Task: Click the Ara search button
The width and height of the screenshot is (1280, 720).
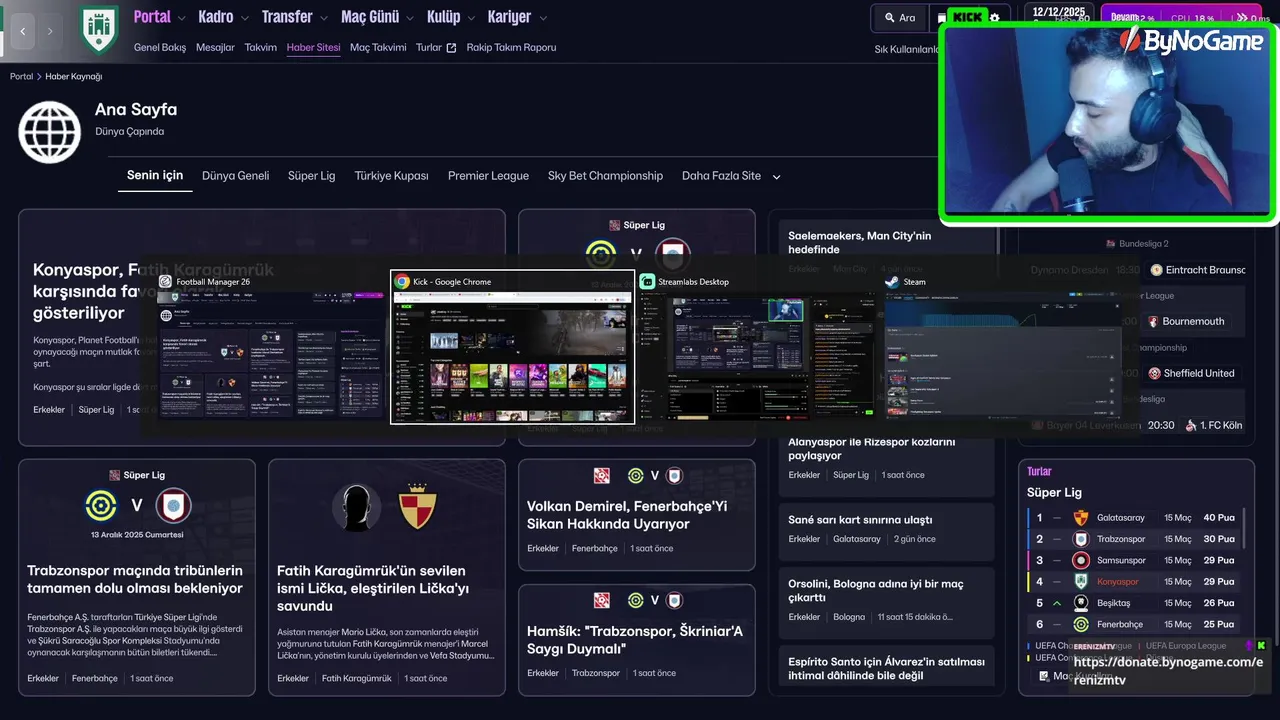Action: click(x=899, y=18)
